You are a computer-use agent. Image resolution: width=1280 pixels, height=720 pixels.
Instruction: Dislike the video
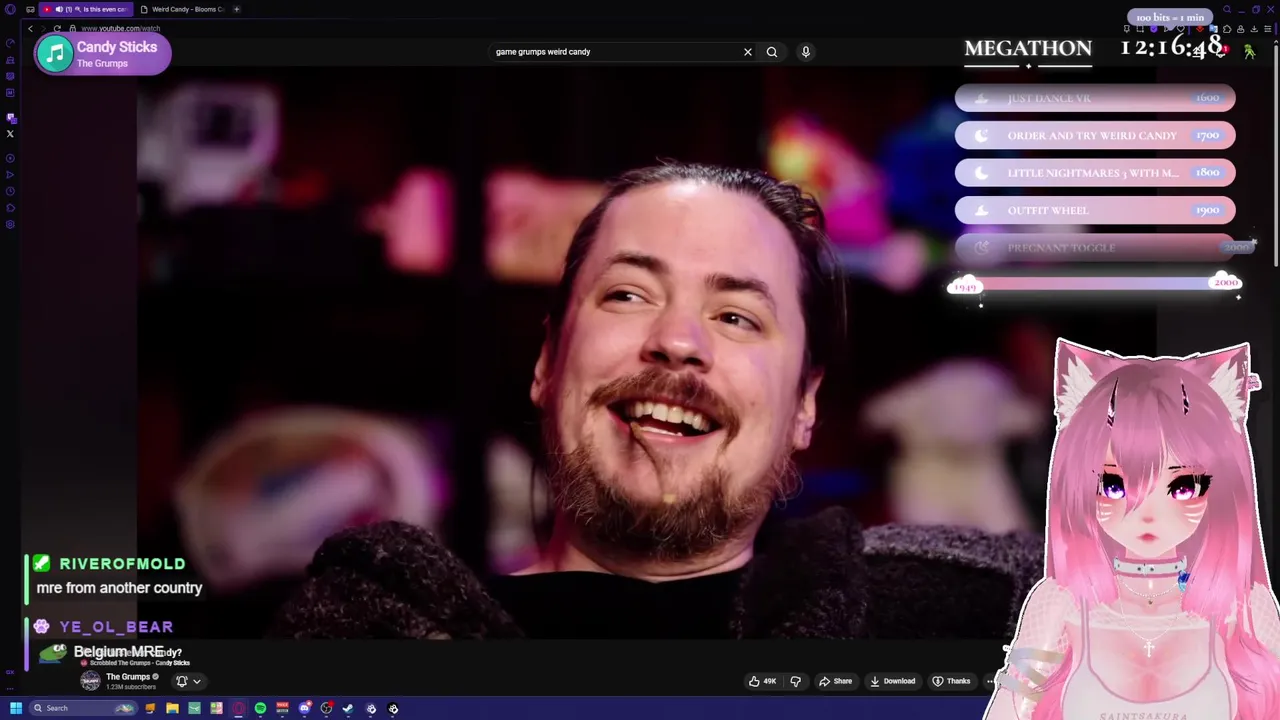point(796,681)
